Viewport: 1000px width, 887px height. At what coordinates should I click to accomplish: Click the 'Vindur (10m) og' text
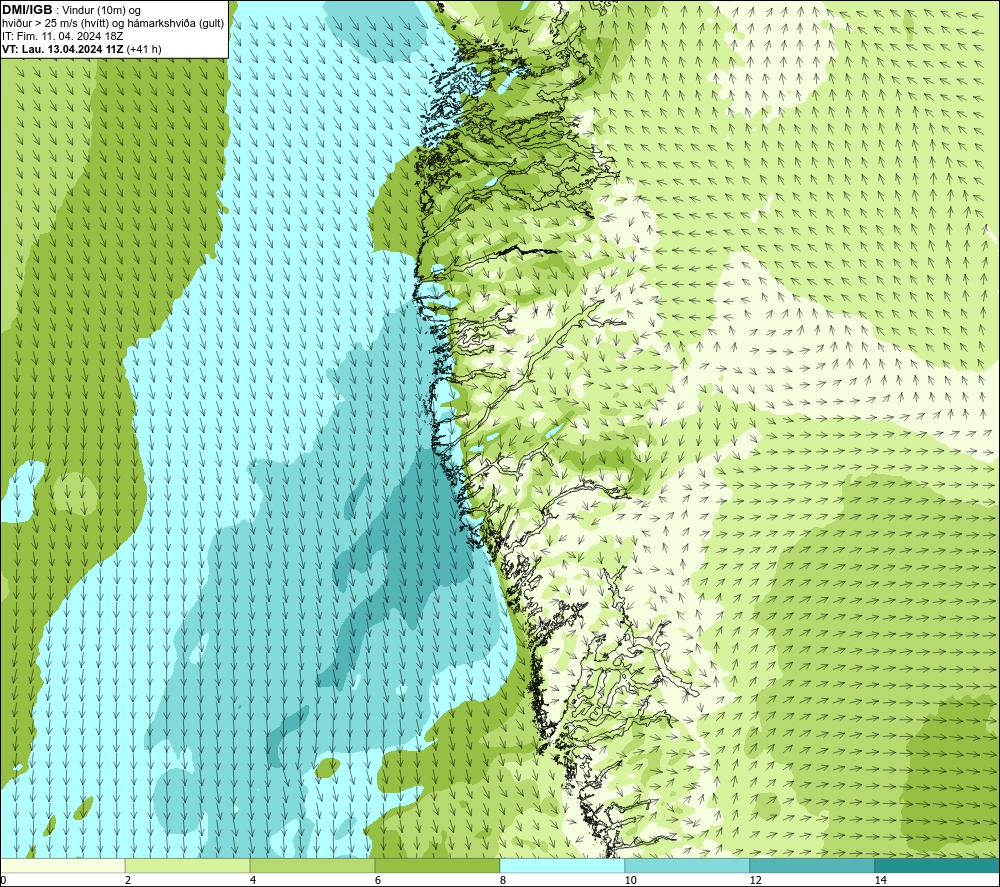[x=101, y=11]
